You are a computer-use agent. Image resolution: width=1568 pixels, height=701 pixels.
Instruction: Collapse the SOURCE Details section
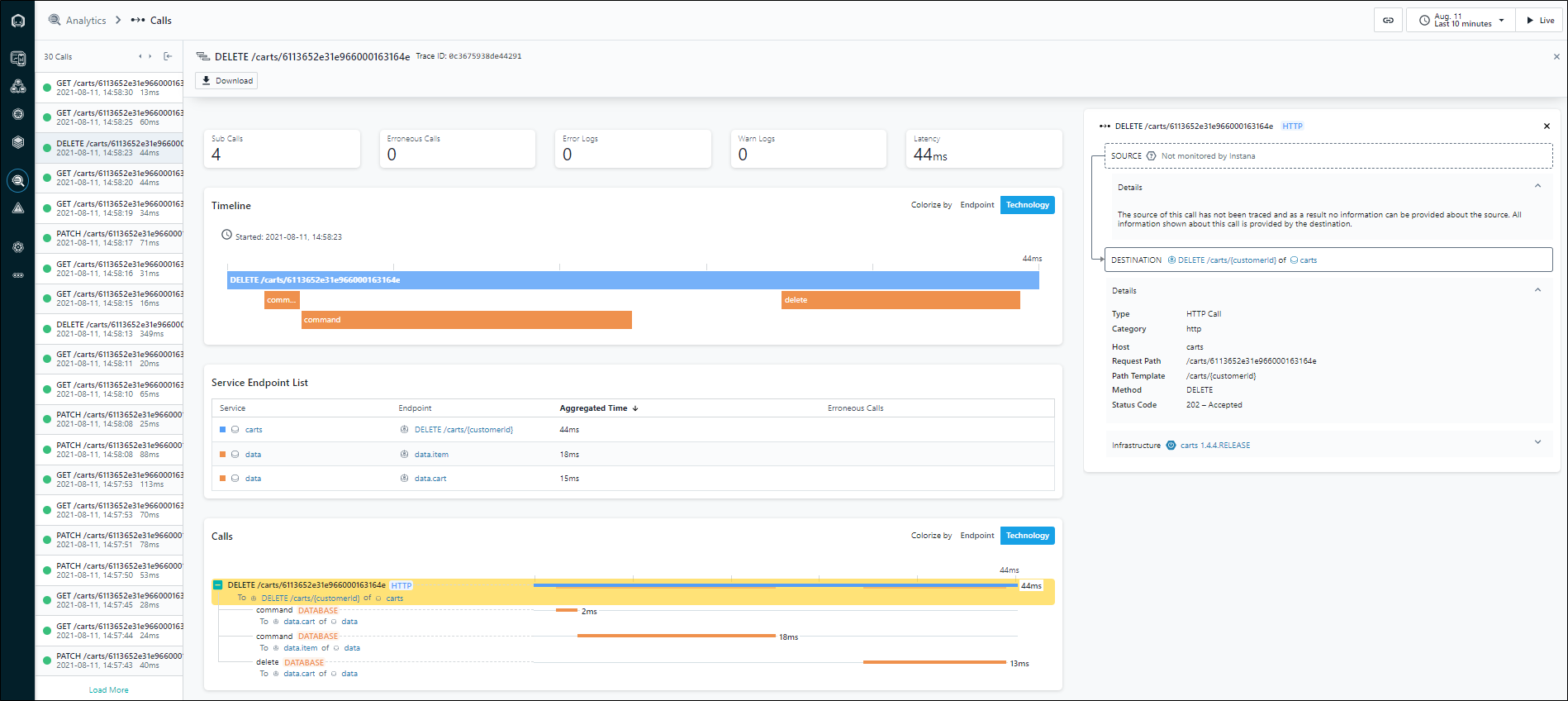(x=1537, y=186)
